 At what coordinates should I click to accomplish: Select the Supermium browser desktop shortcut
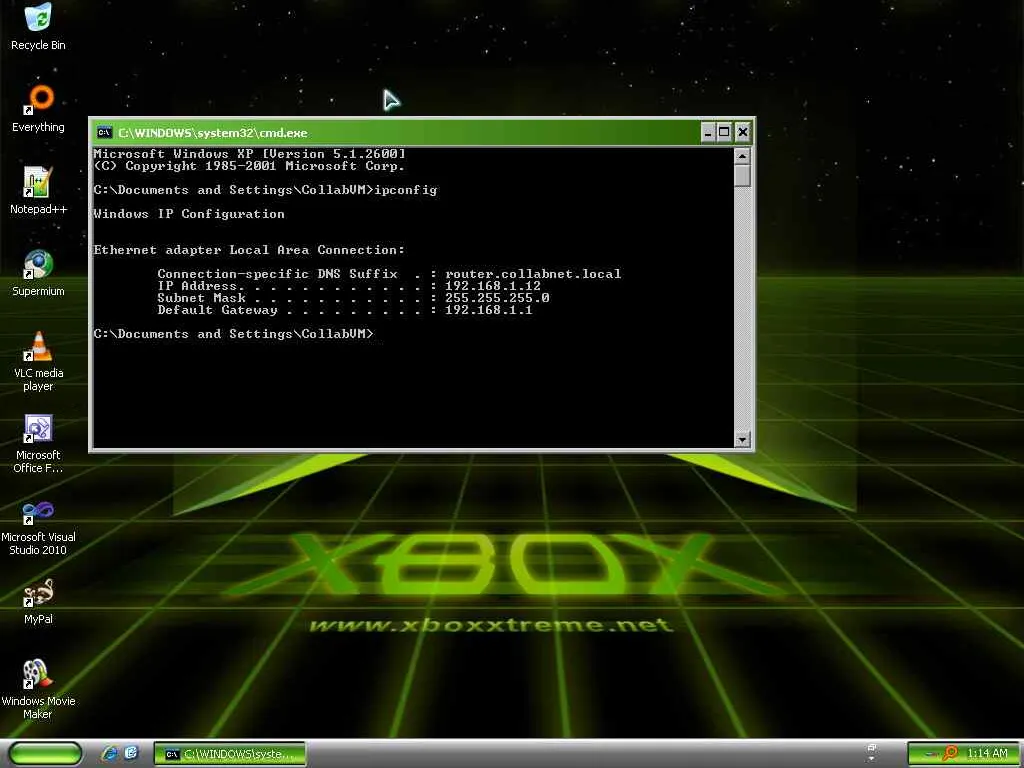[38, 273]
